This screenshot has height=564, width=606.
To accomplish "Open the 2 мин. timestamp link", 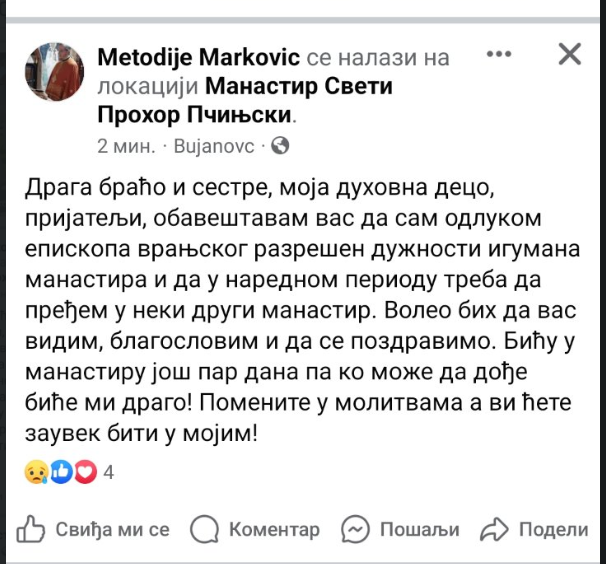I will tap(126, 146).
